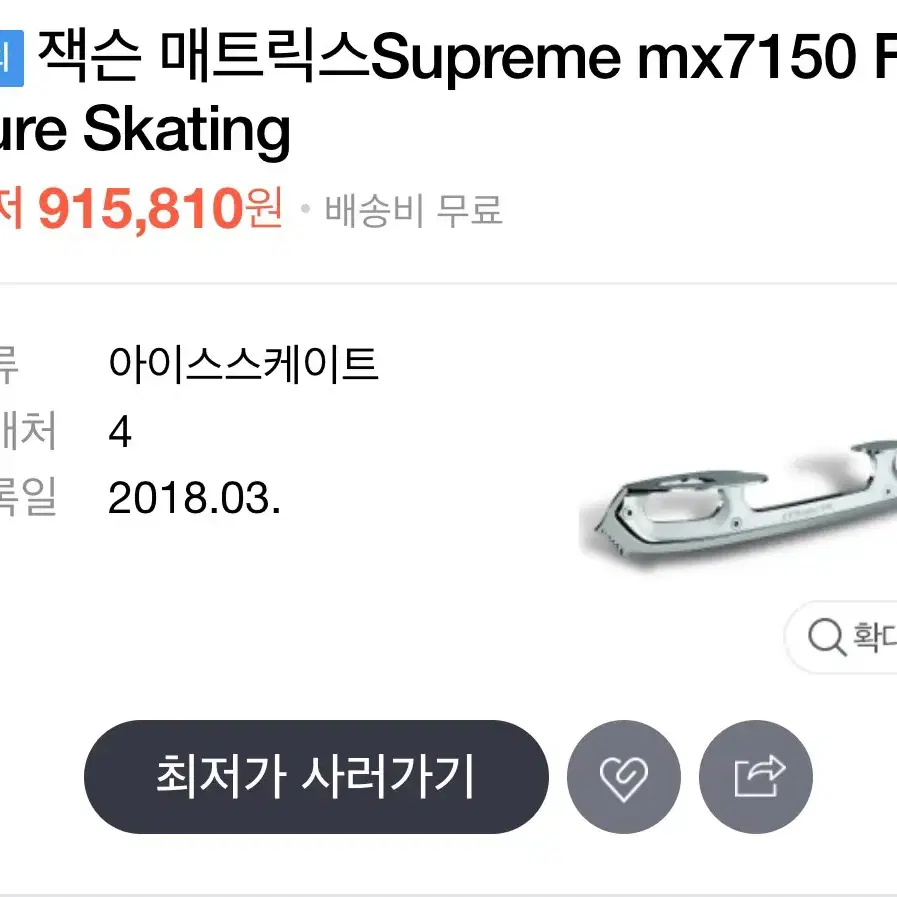Click the 매처 seller label text
This screenshot has width=897, height=897.
pyautogui.click(x=27, y=430)
